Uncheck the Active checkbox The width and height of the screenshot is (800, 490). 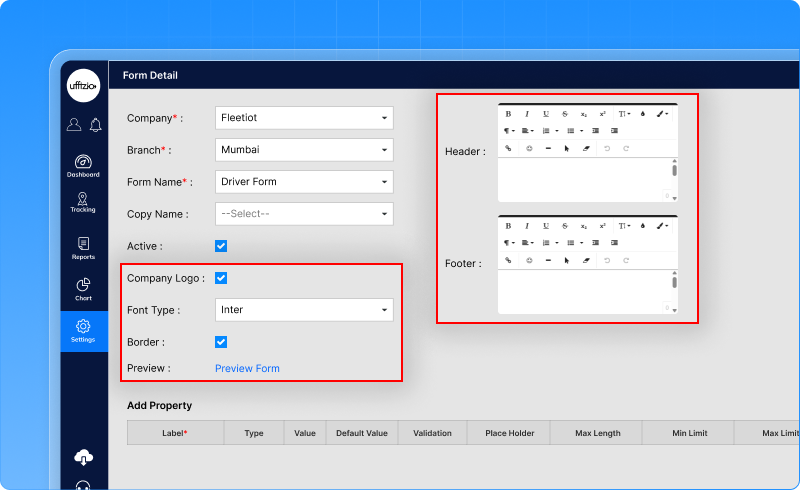point(221,246)
